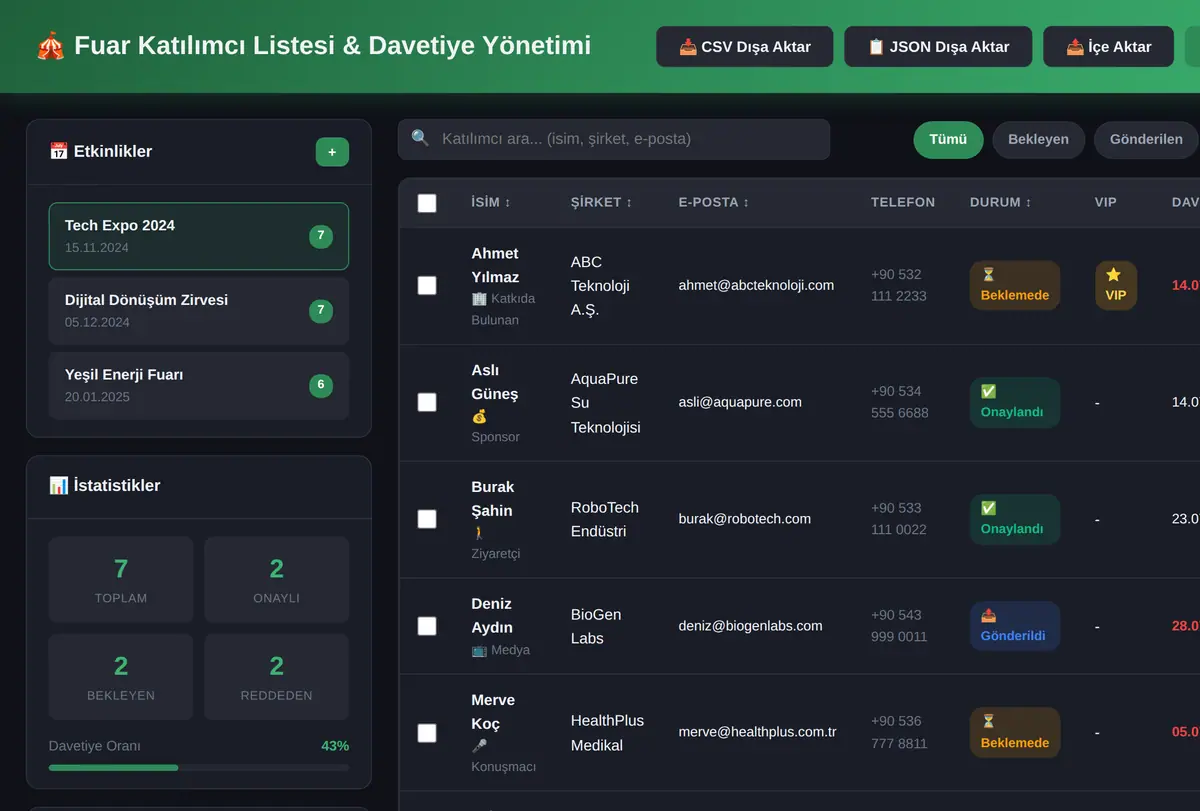Open the Yeşil Enerji Fuarı event
The width and height of the screenshot is (1200, 811).
[199, 386]
